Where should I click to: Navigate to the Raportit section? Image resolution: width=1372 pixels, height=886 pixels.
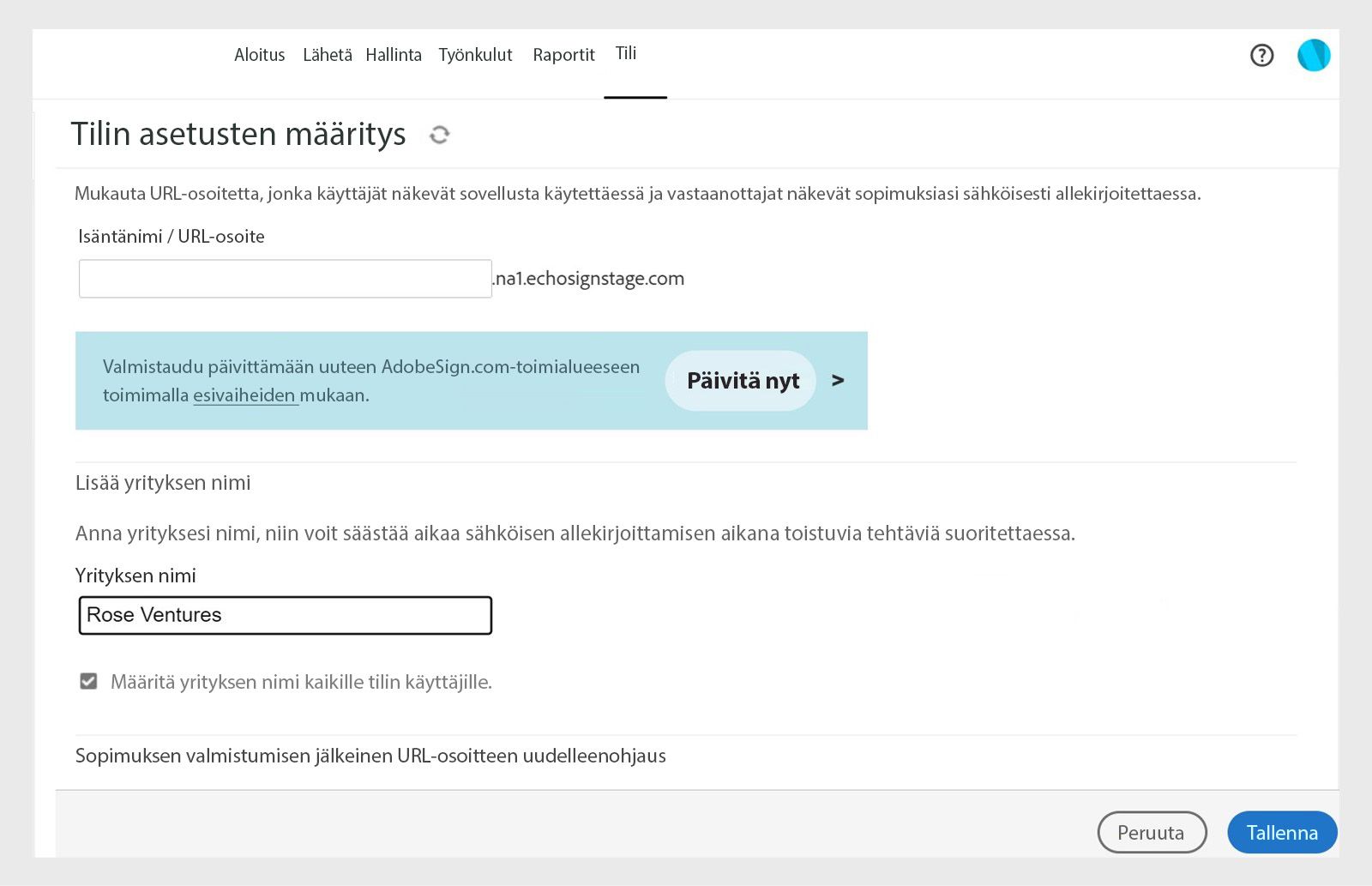(x=563, y=55)
